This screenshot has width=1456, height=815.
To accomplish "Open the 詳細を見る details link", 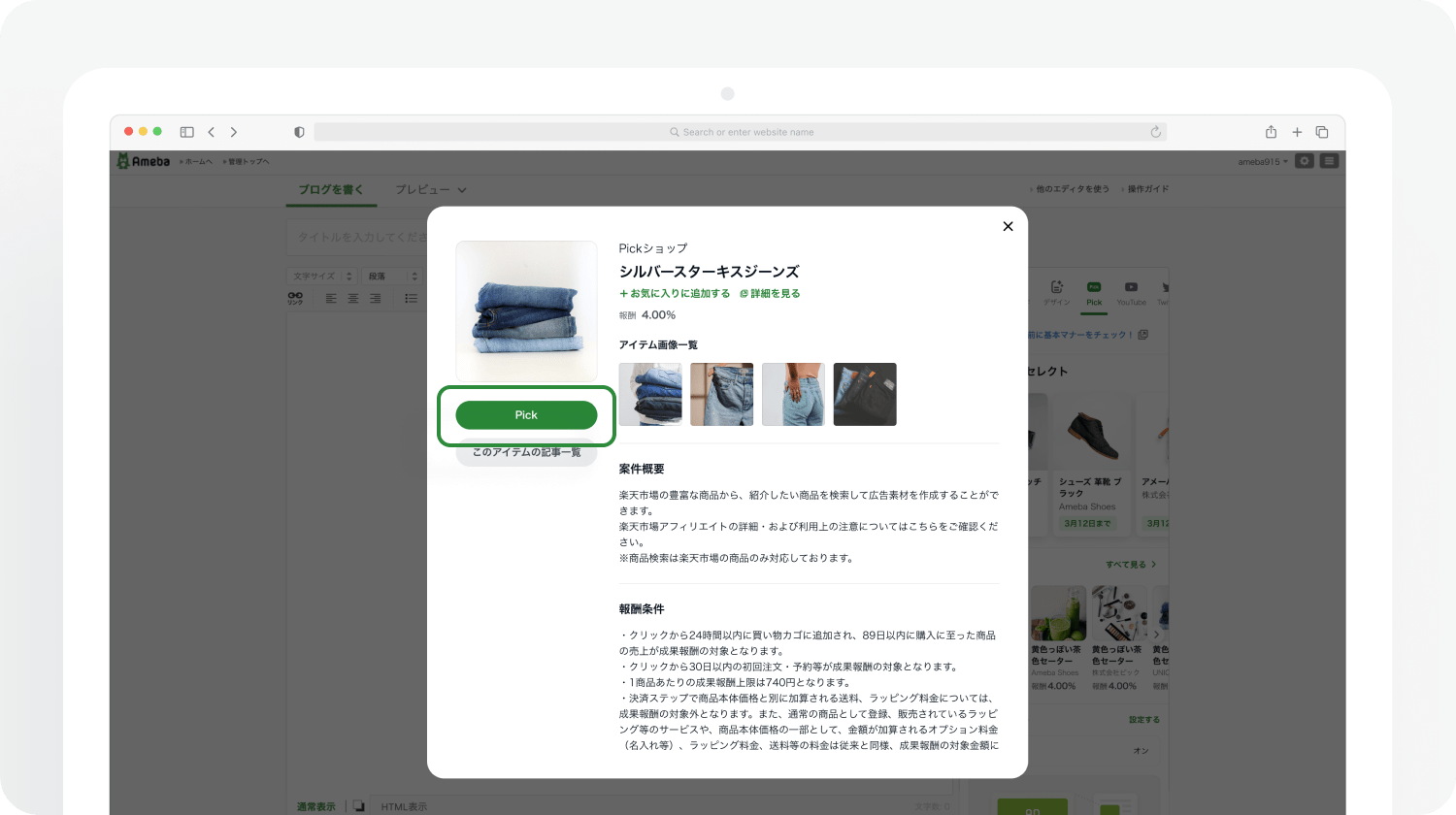I will [x=770, y=293].
